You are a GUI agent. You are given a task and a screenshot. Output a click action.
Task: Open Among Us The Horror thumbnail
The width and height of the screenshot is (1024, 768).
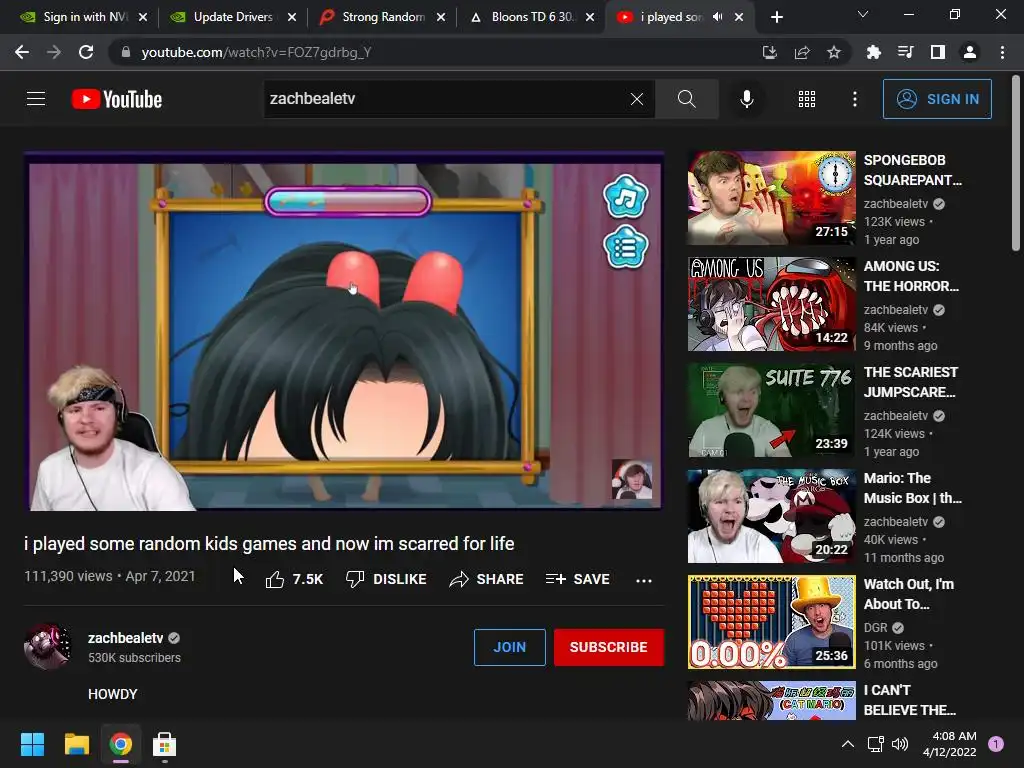pyautogui.click(x=771, y=304)
